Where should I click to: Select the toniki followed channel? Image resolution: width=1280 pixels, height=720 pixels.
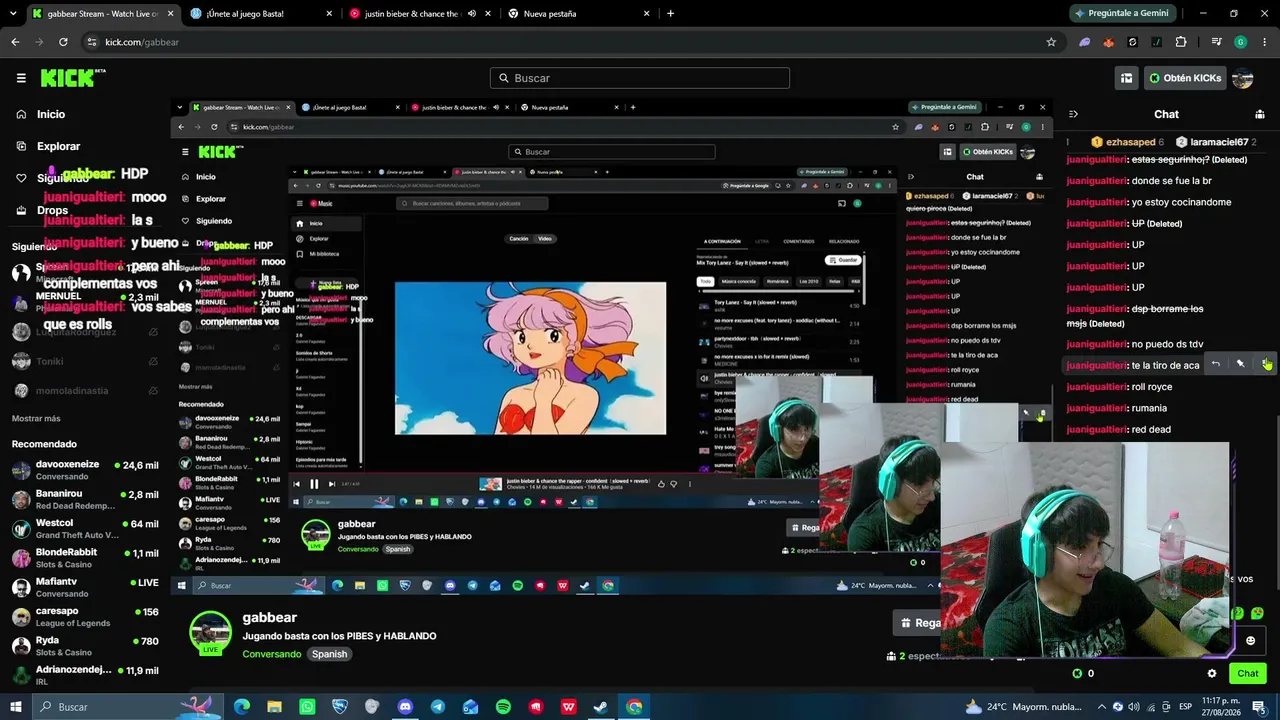pos(85,361)
